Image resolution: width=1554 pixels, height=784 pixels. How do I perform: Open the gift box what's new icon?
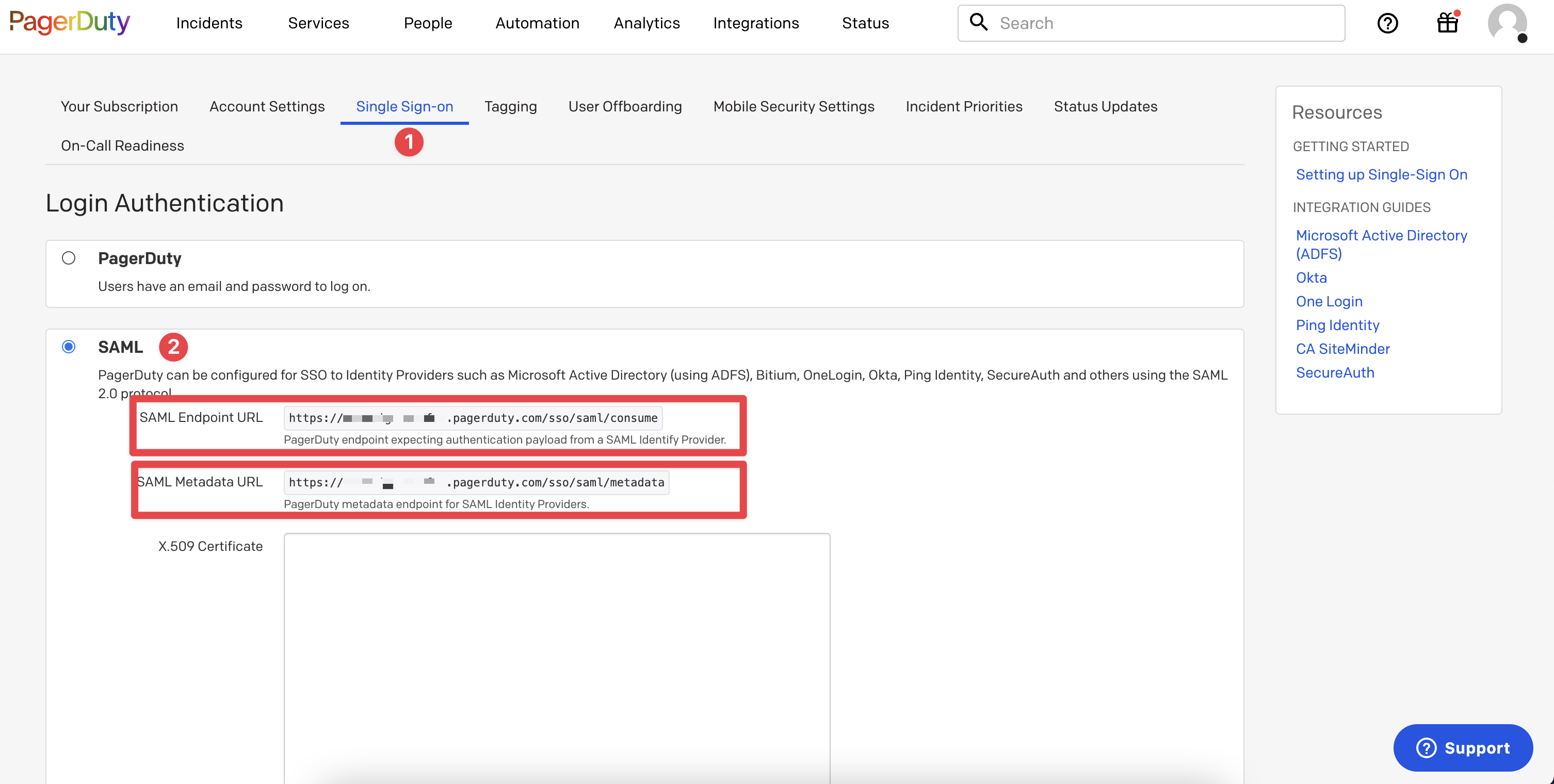[1447, 23]
